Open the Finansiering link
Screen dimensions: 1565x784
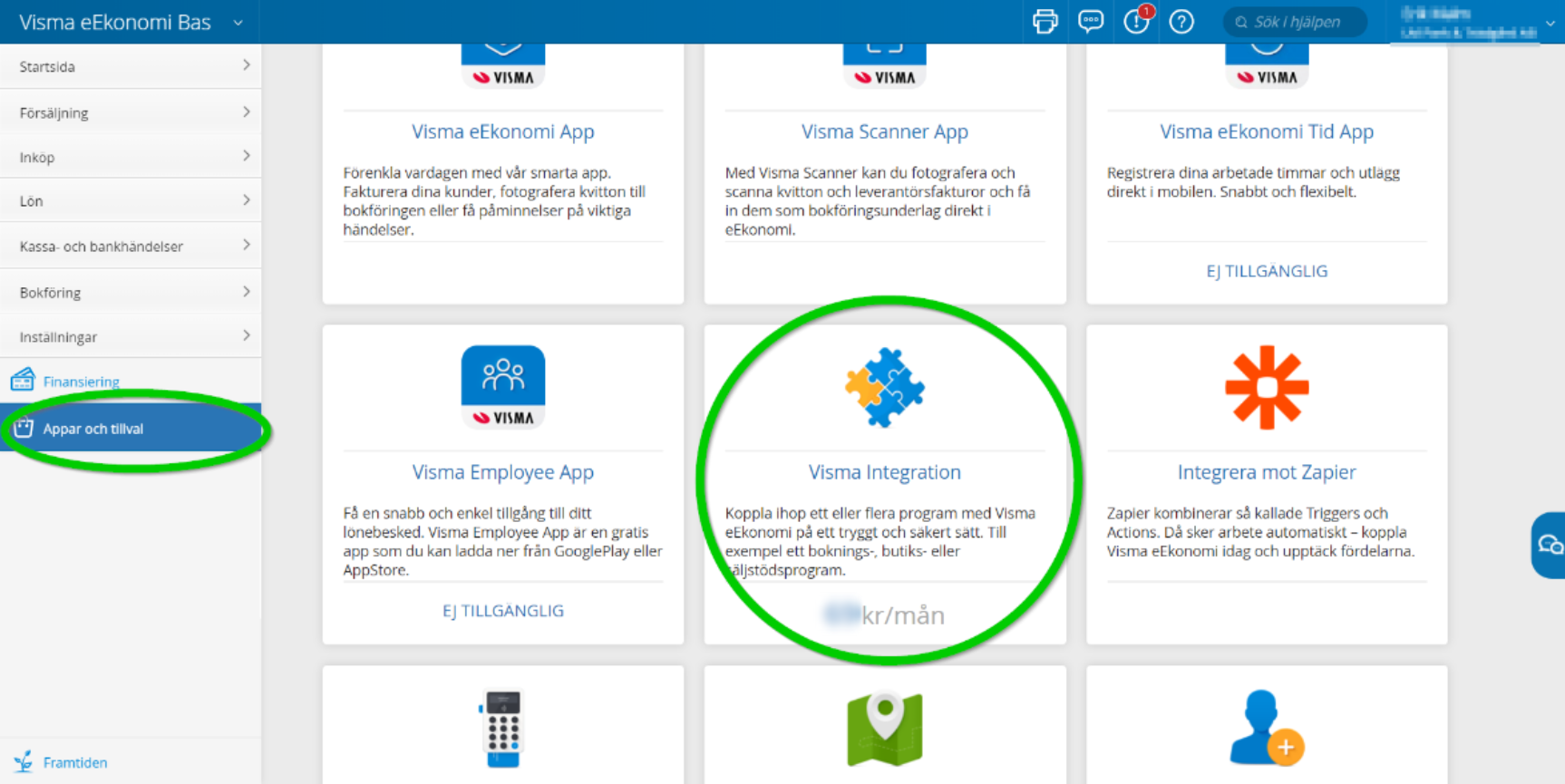(82, 382)
